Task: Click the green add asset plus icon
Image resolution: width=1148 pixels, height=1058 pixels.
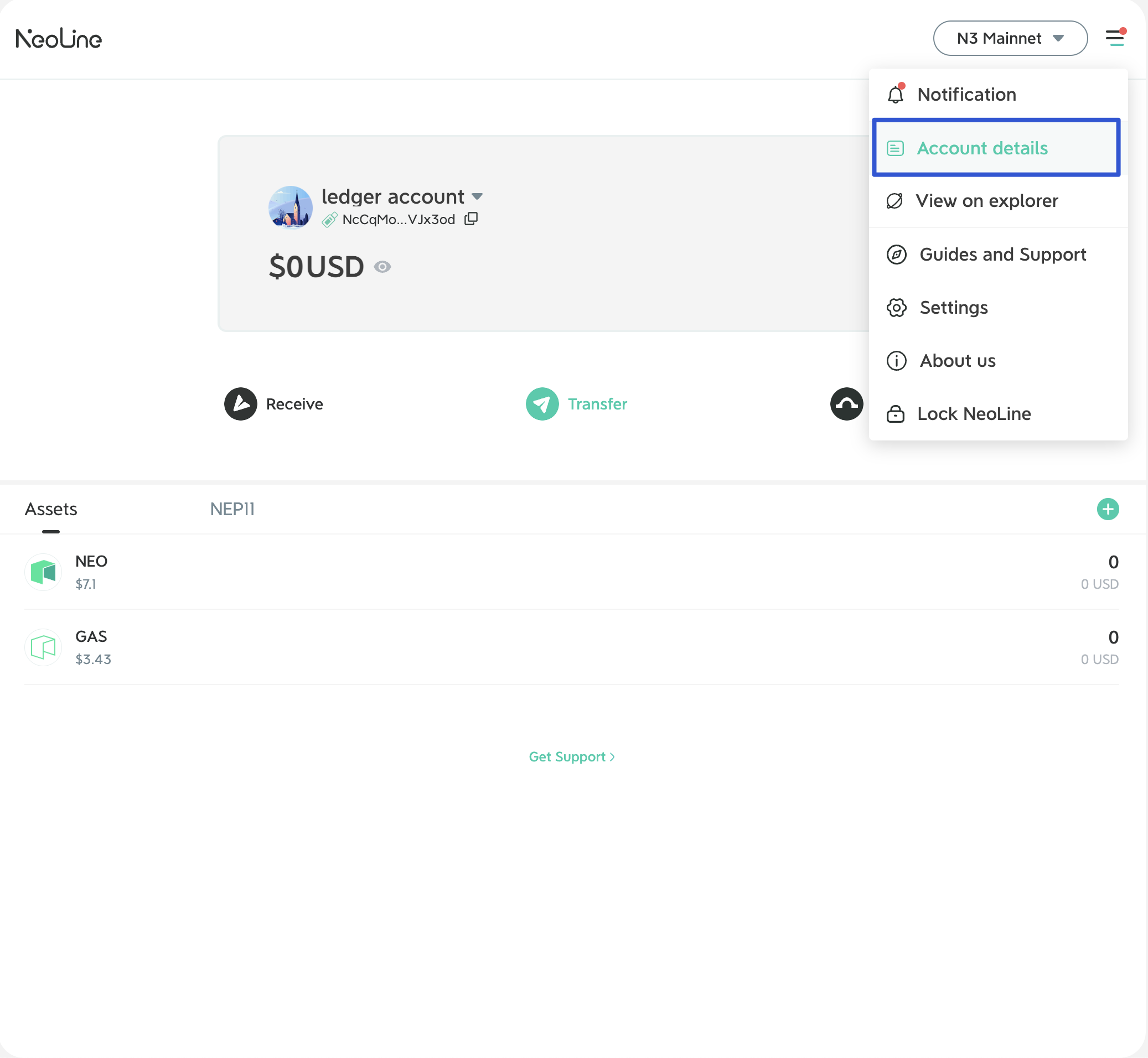Action: pyautogui.click(x=1108, y=509)
